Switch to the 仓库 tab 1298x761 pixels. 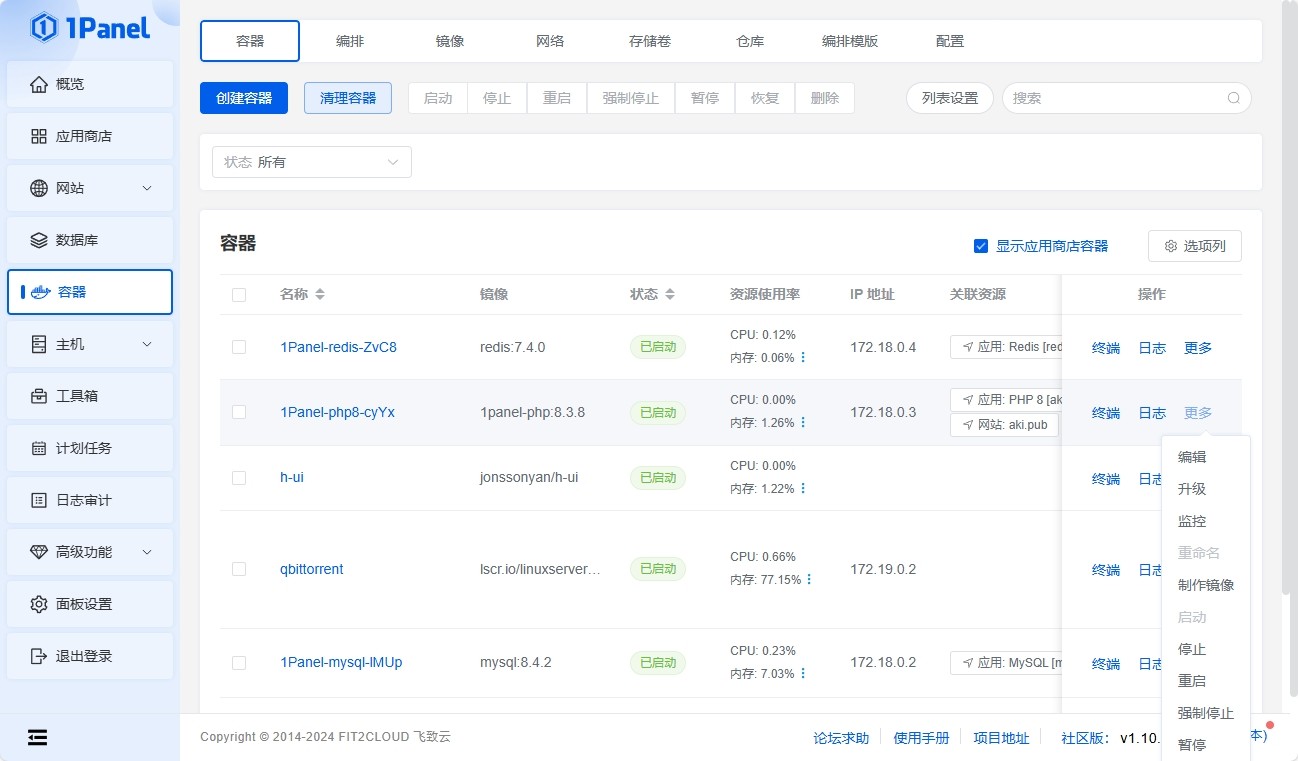pyautogui.click(x=750, y=41)
